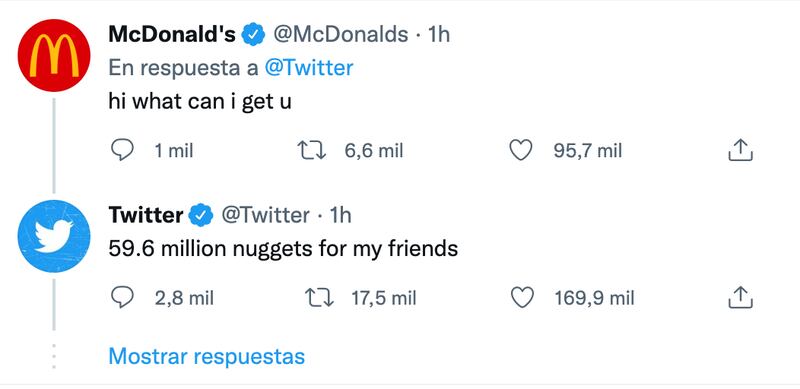Viewport: 800px width, 389px height.
Task: Click the McDonald's account name
Action: (x=172, y=35)
